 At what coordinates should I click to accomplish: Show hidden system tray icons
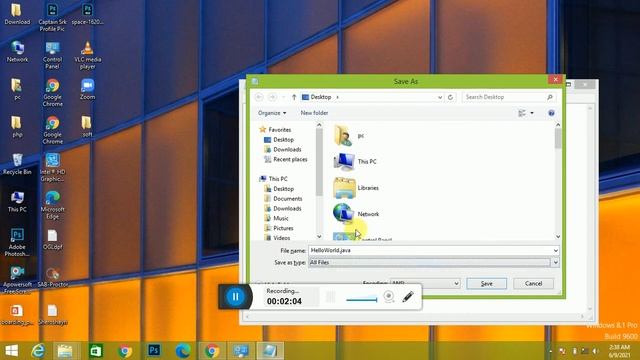click(551, 351)
